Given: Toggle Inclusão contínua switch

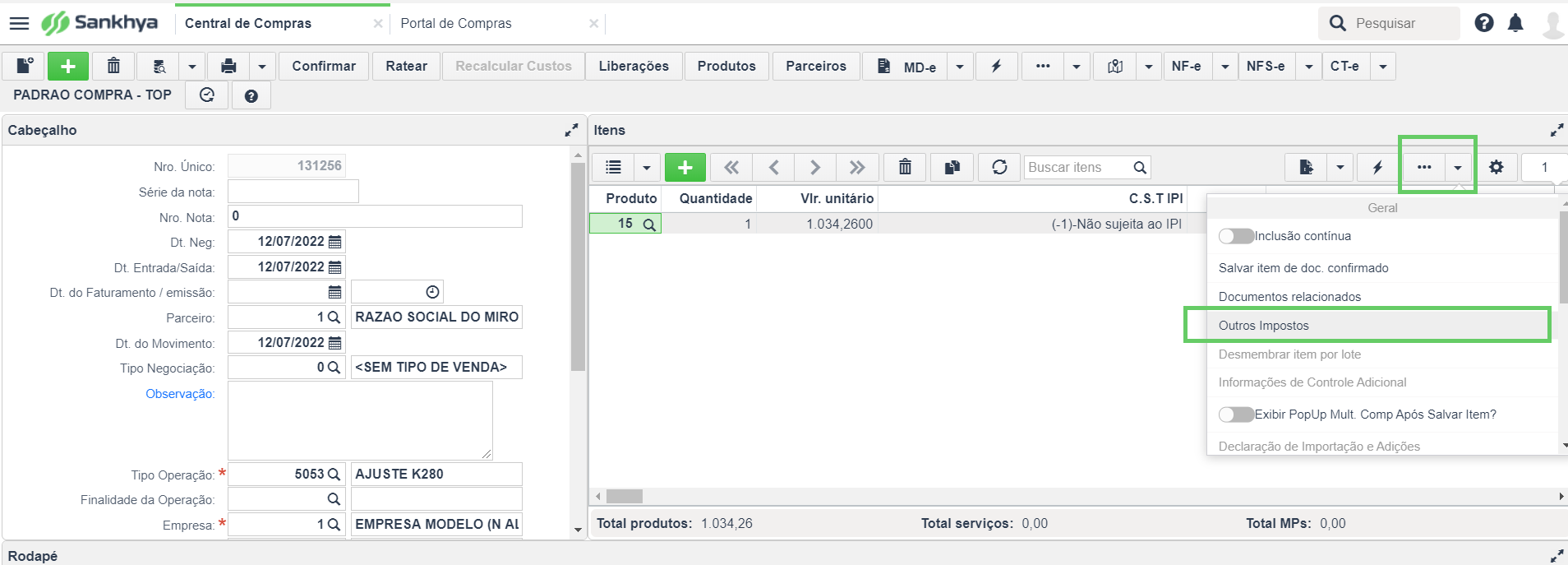Looking at the screenshot, I should tap(1236, 236).
